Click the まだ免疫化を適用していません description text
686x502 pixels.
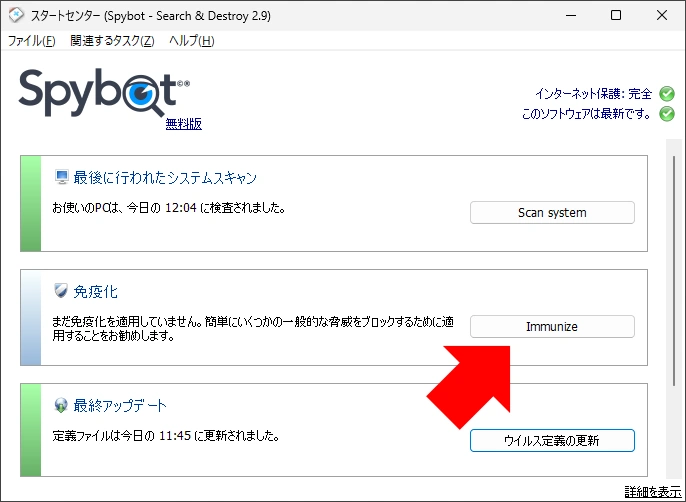(x=253, y=329)
